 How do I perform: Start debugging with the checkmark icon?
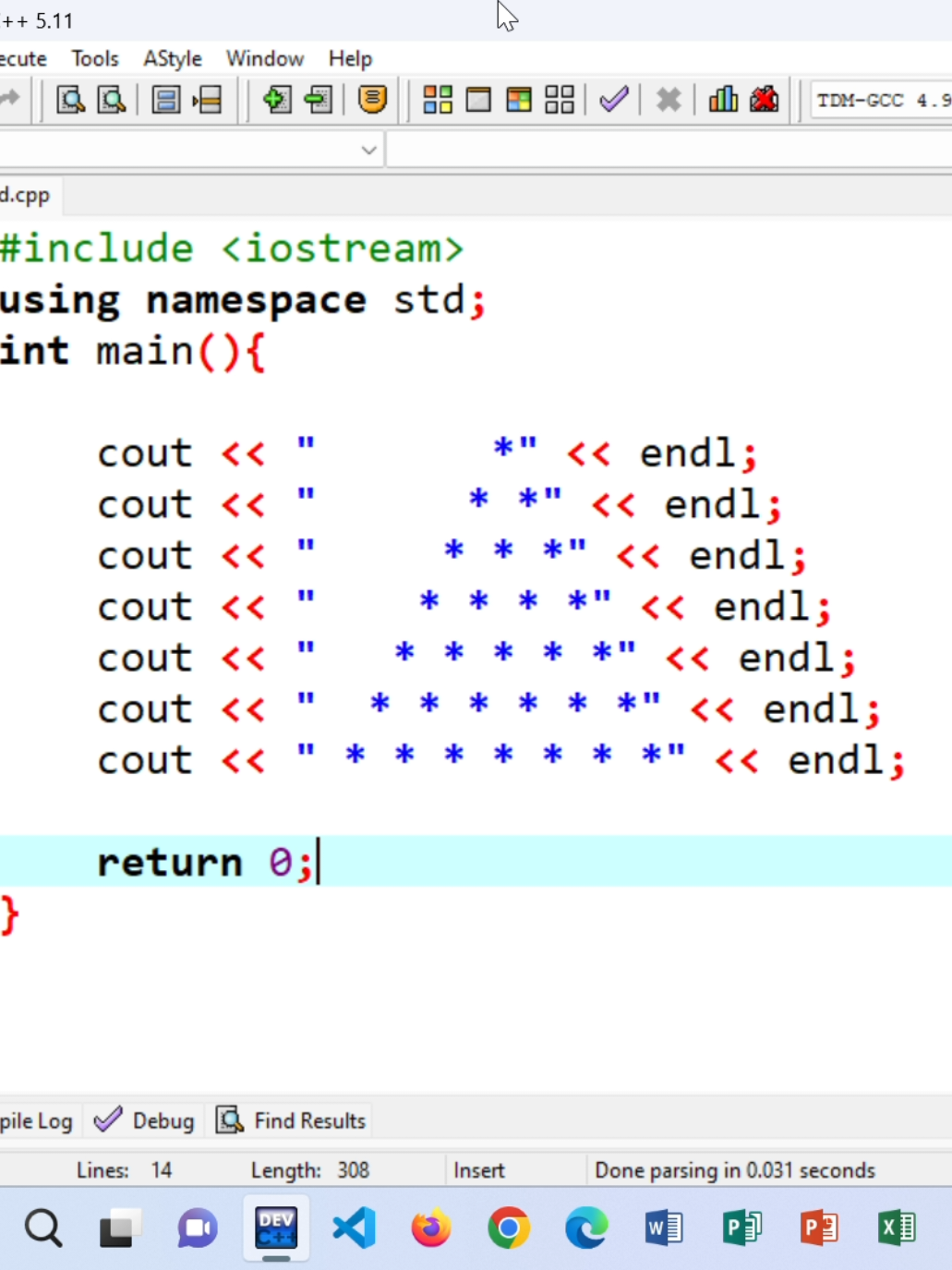tap(613, 100)
